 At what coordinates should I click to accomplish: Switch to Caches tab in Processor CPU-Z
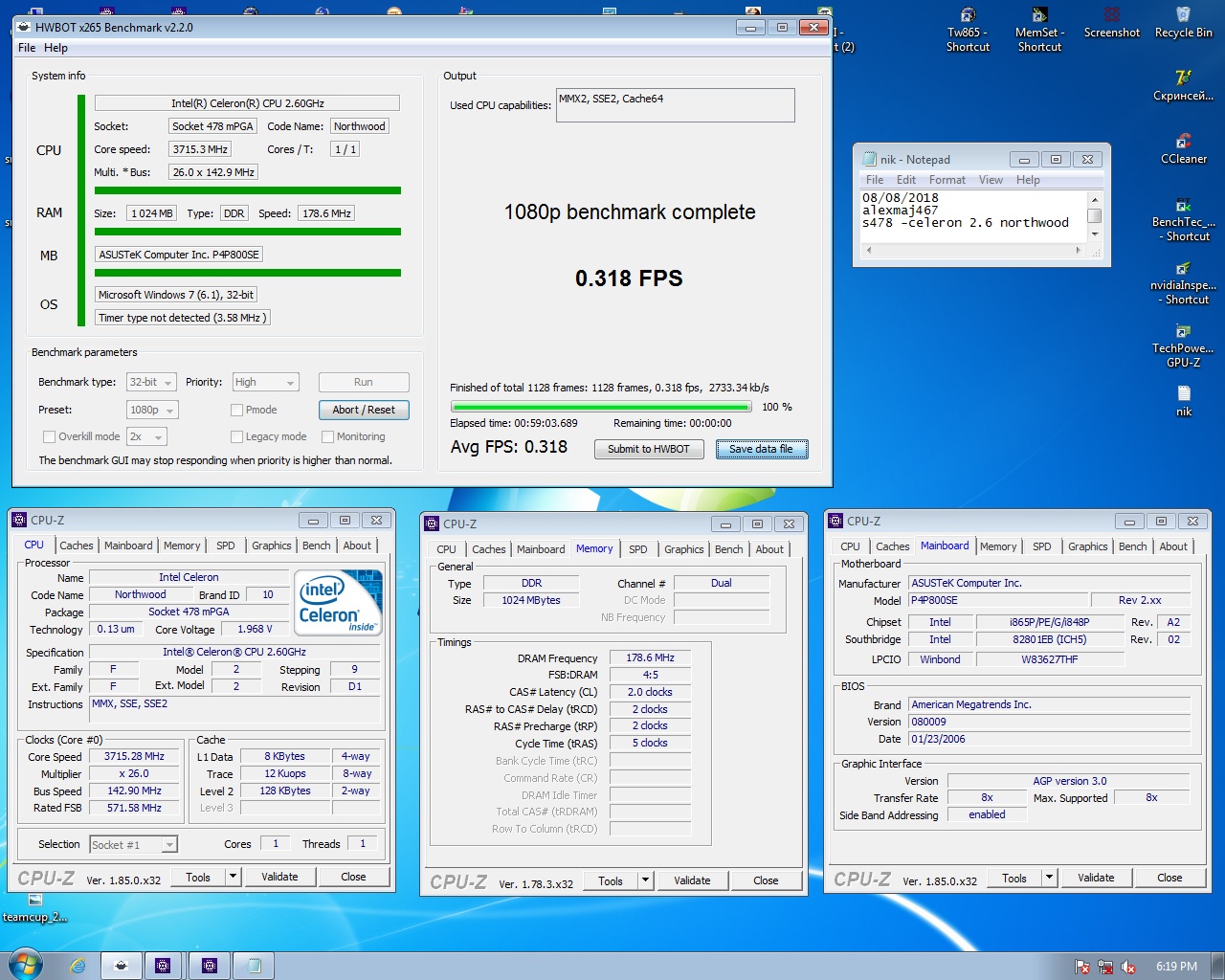[x=77, y=546]
